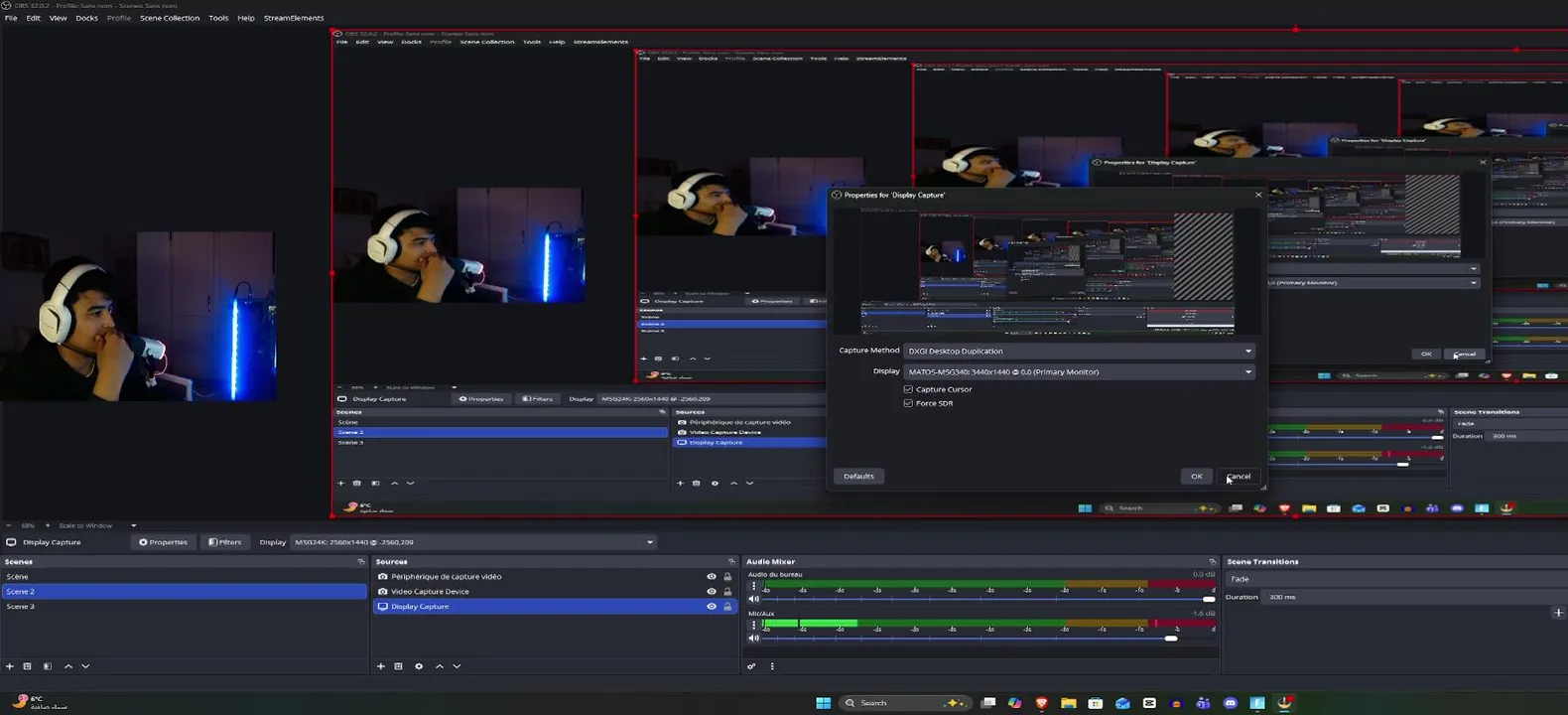Open the View menu in the main OBS menu bar
Image resolution: width=1568 pixels, height=715 pixels.
(x=59, y=18)
